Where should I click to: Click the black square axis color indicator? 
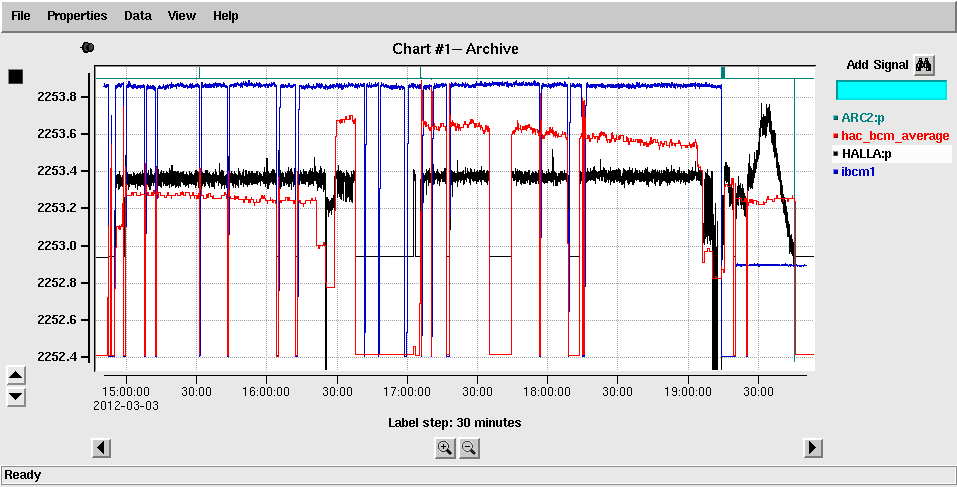coord(16,76)
